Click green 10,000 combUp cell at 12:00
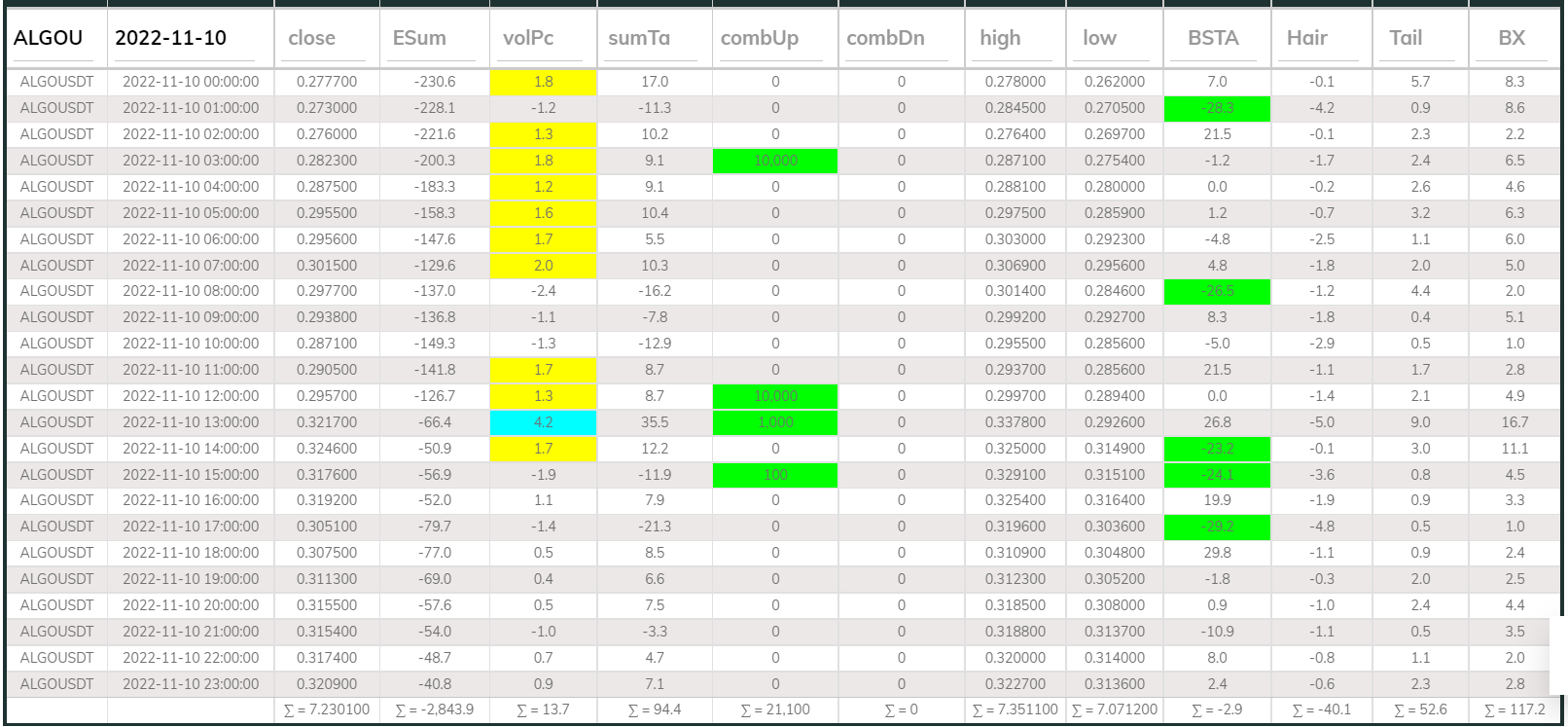 (x=775, y=396)
